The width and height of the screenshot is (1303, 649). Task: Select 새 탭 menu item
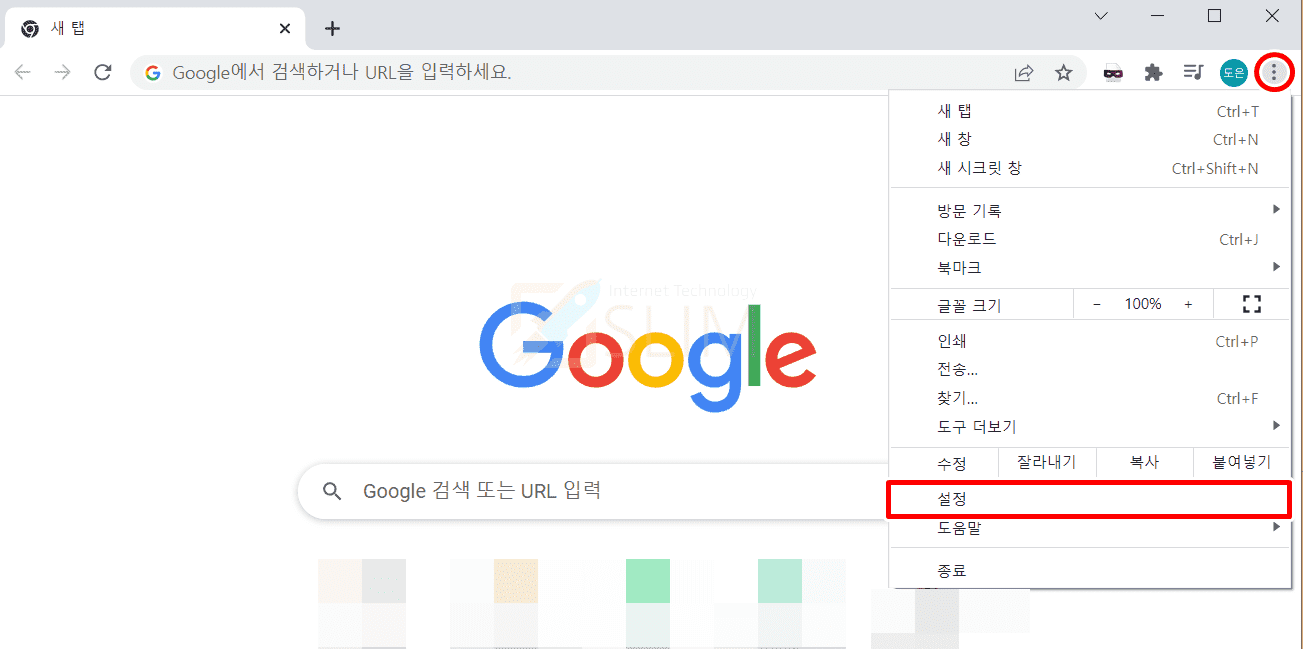tap(1090, 111)
